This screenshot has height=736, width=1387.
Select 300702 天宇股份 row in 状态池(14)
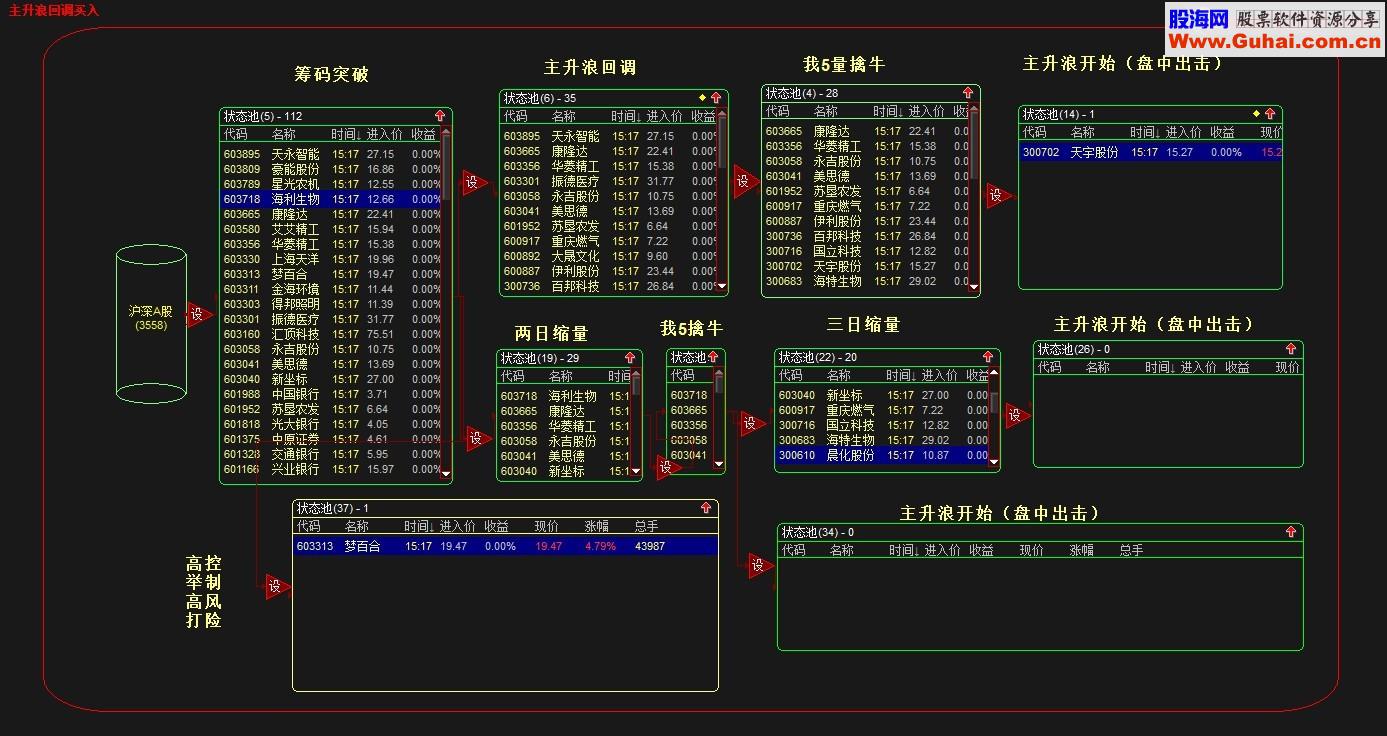click(x=1150, y=153)
